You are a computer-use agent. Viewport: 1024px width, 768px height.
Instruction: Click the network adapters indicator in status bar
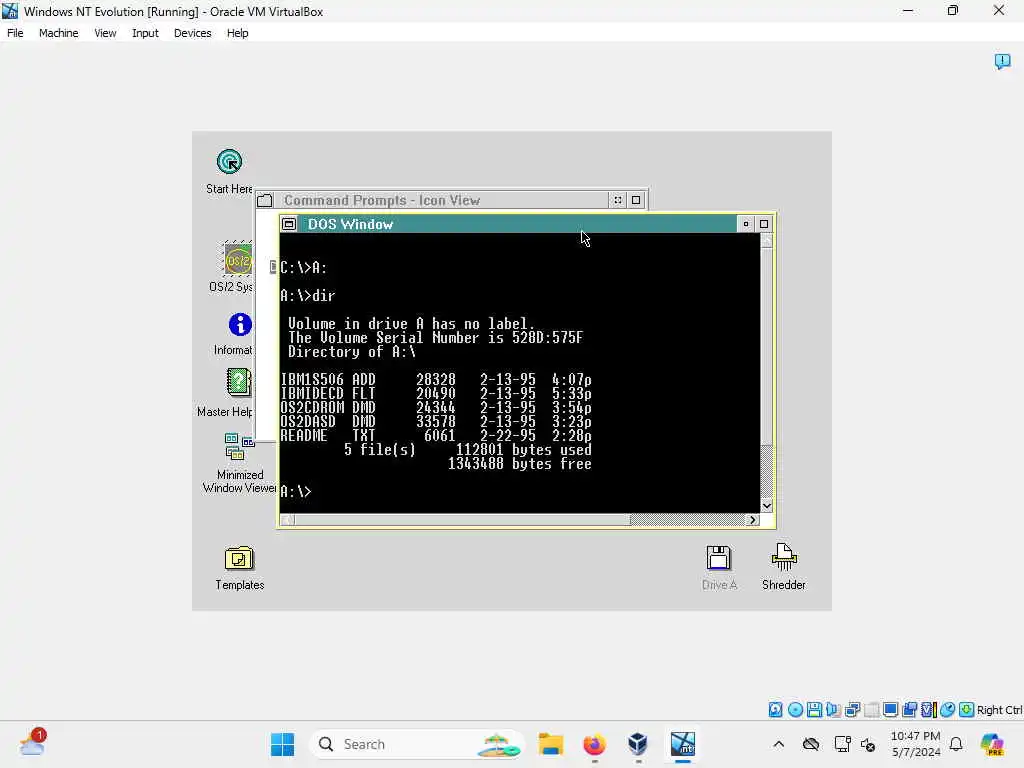tap(852, 710)
